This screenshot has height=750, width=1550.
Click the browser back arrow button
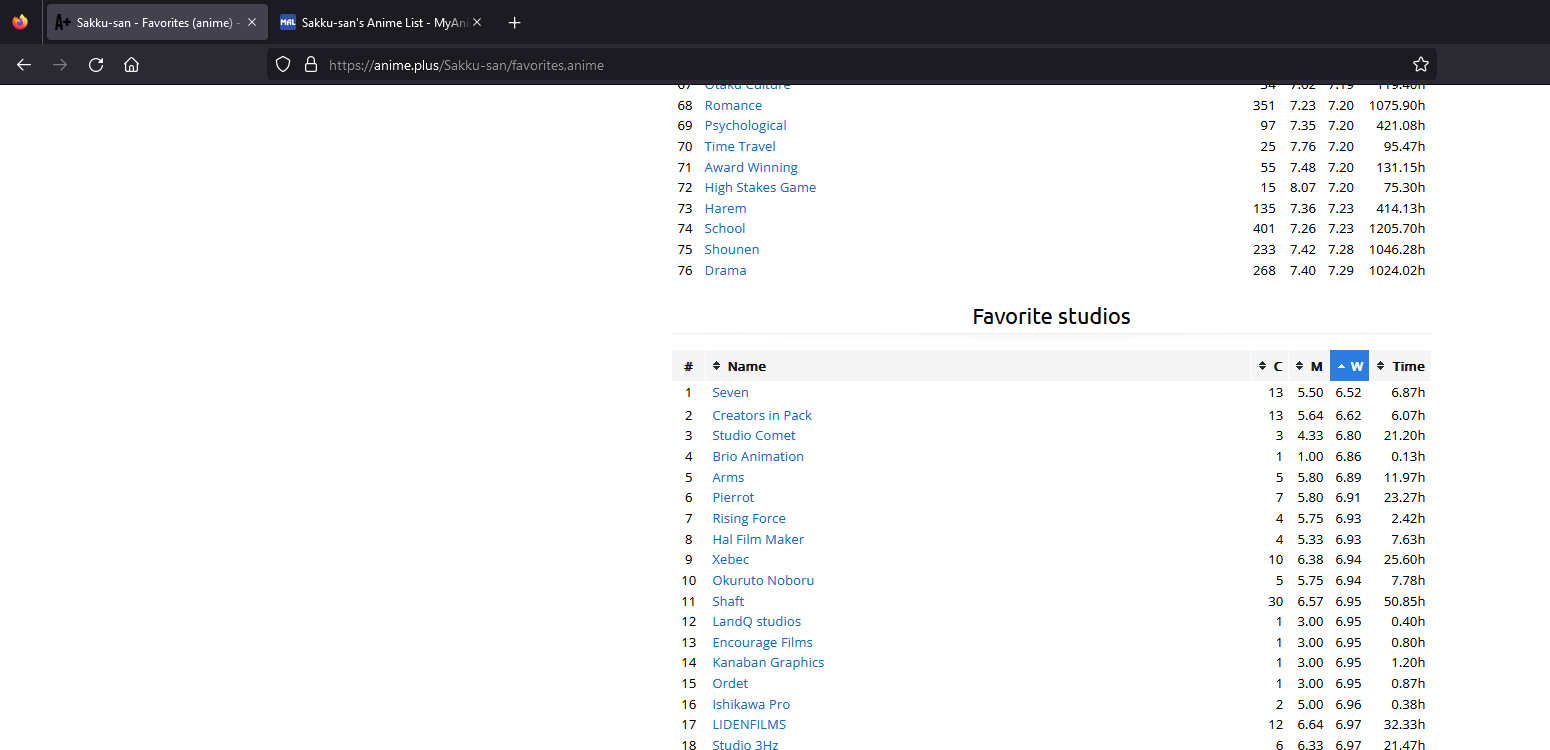point(24,65)
